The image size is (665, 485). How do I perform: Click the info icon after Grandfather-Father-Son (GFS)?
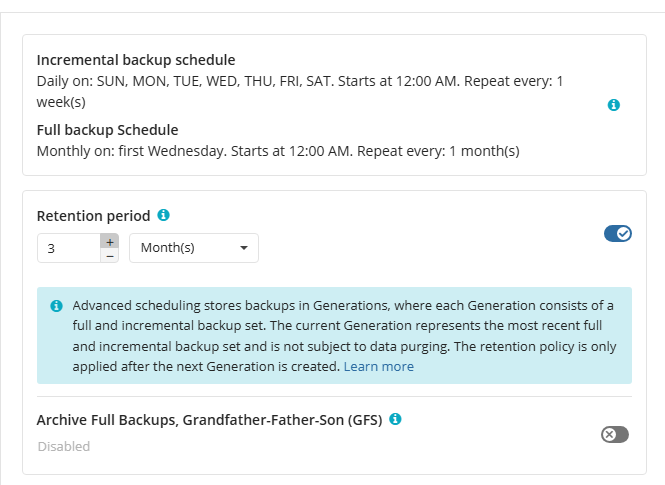click(x=396, y=419)
